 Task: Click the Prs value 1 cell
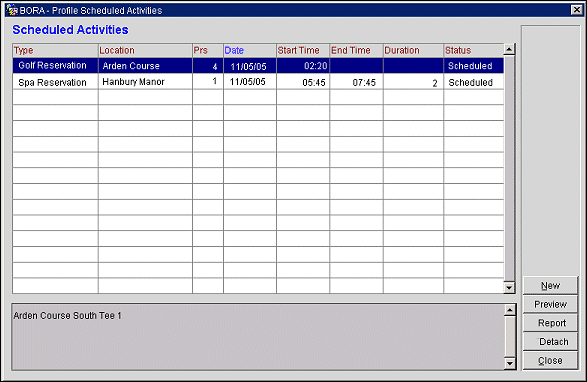tap(208, 82)
